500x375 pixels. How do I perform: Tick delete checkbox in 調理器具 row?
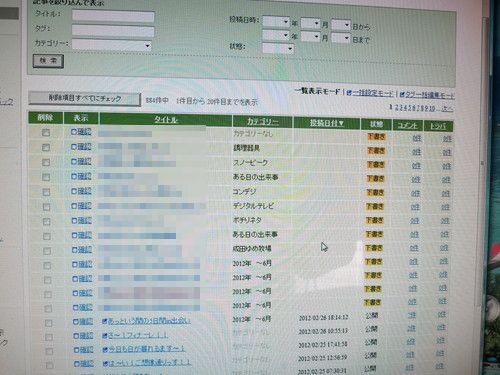(46, 147)
